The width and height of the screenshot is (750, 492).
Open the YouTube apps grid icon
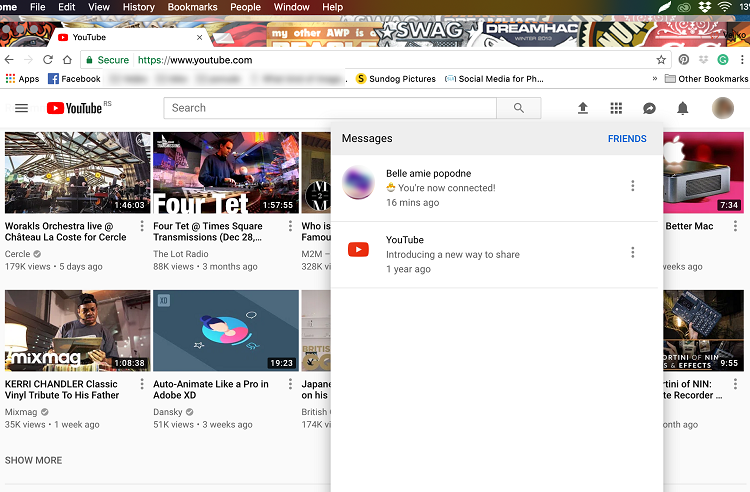tap(616, 109)
